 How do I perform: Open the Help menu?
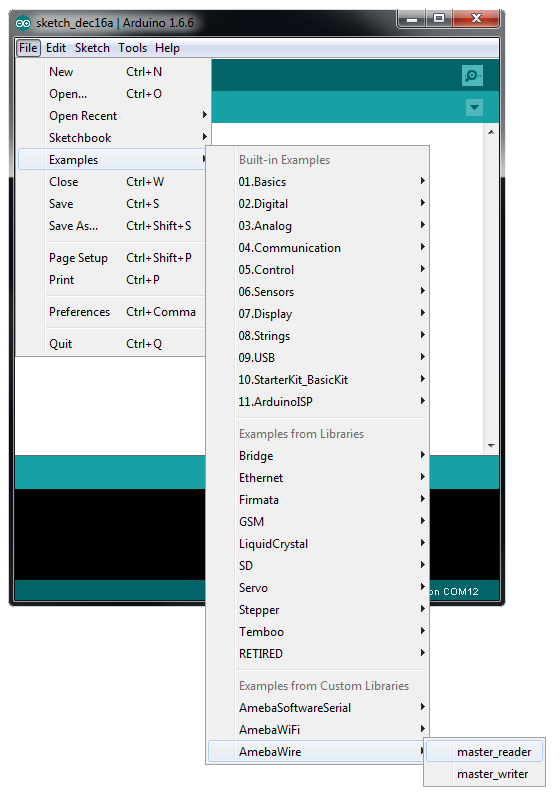tap(167, 48)
